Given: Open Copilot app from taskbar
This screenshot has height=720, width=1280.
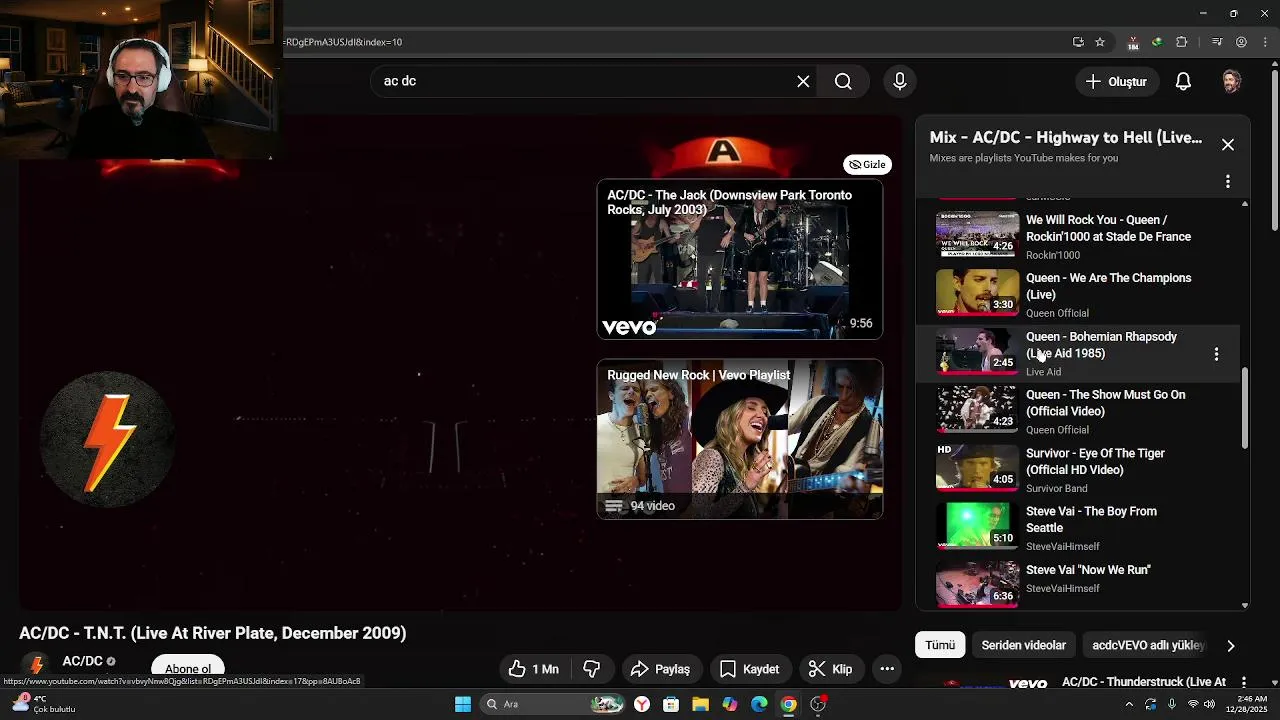Looking at the screenshot, I should point(730,704).
